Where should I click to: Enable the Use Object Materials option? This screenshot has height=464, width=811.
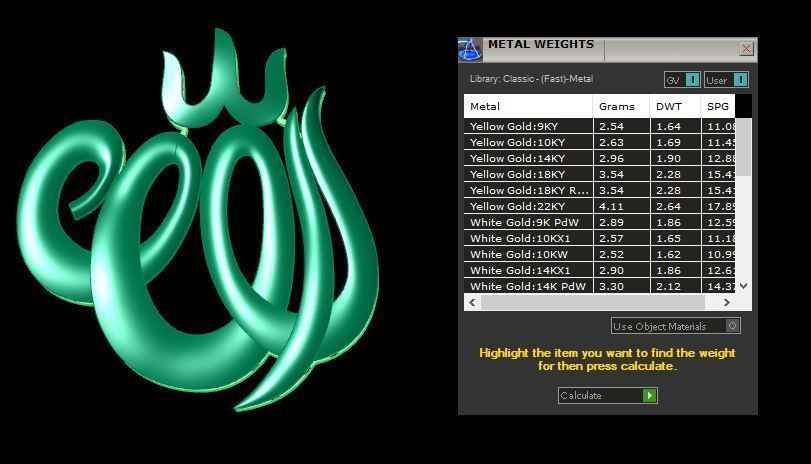675,326
